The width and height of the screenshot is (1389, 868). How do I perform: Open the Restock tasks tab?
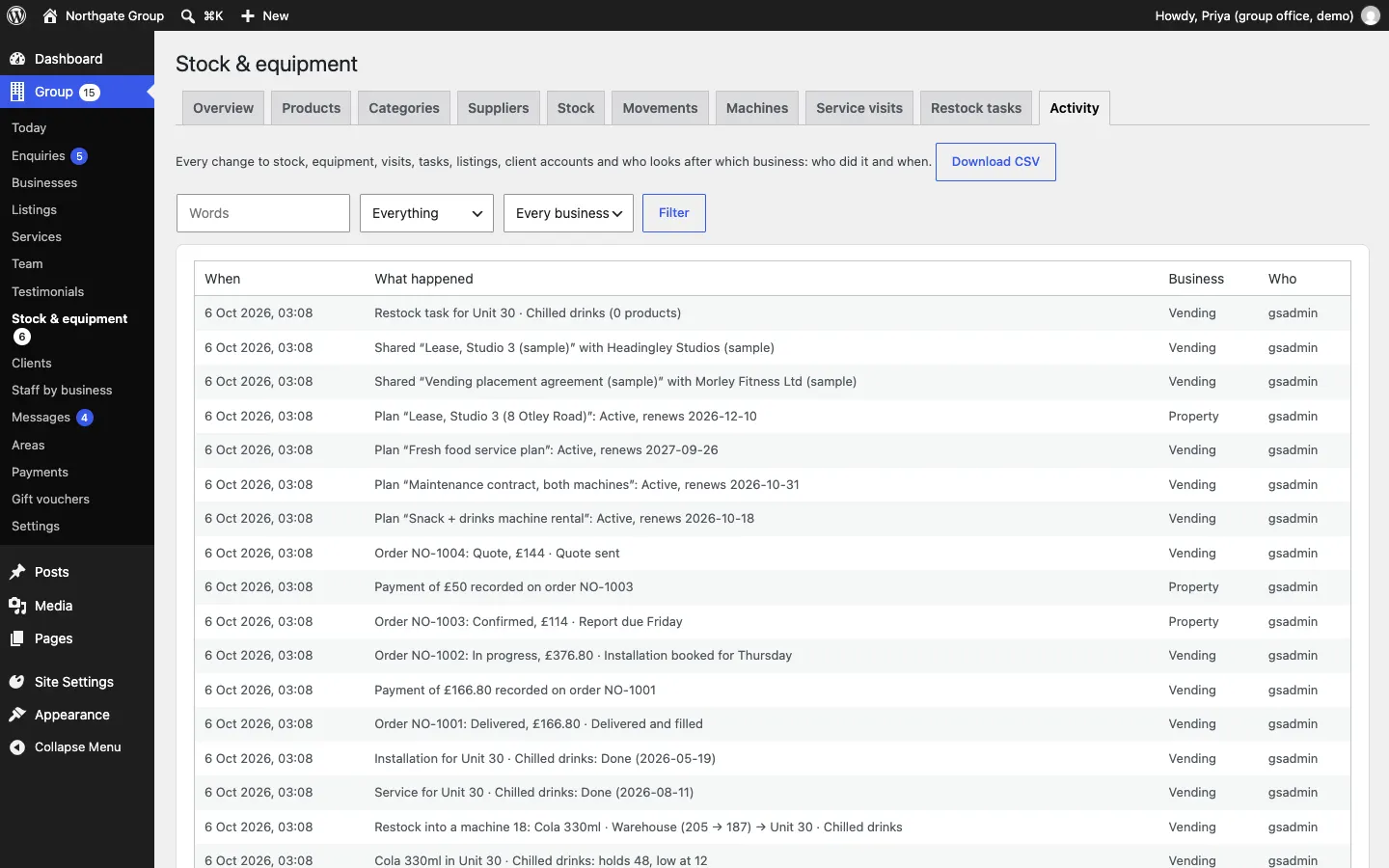(975, 108)
